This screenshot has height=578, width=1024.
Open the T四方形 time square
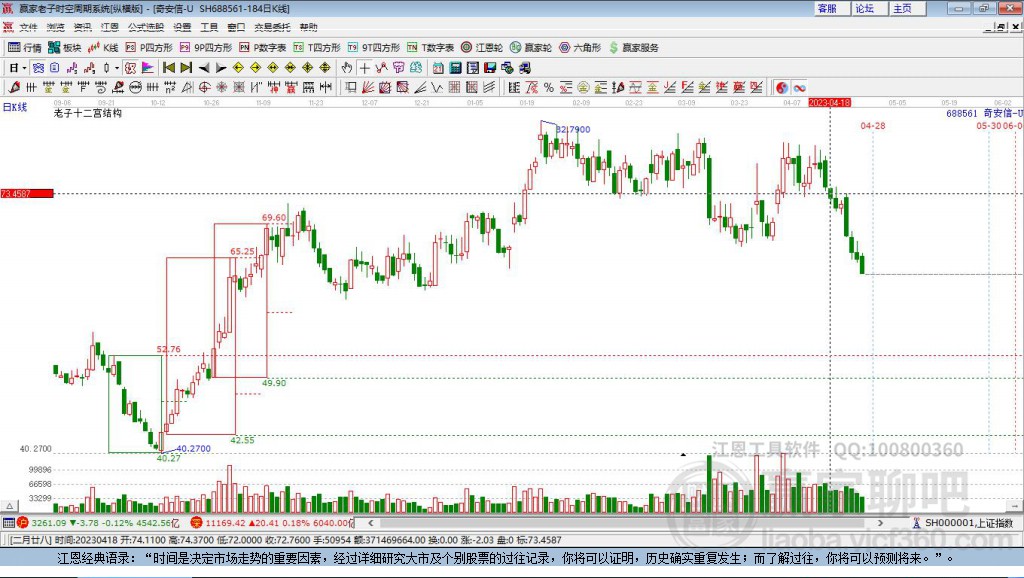pyautogui.click(x=317, y=48)
